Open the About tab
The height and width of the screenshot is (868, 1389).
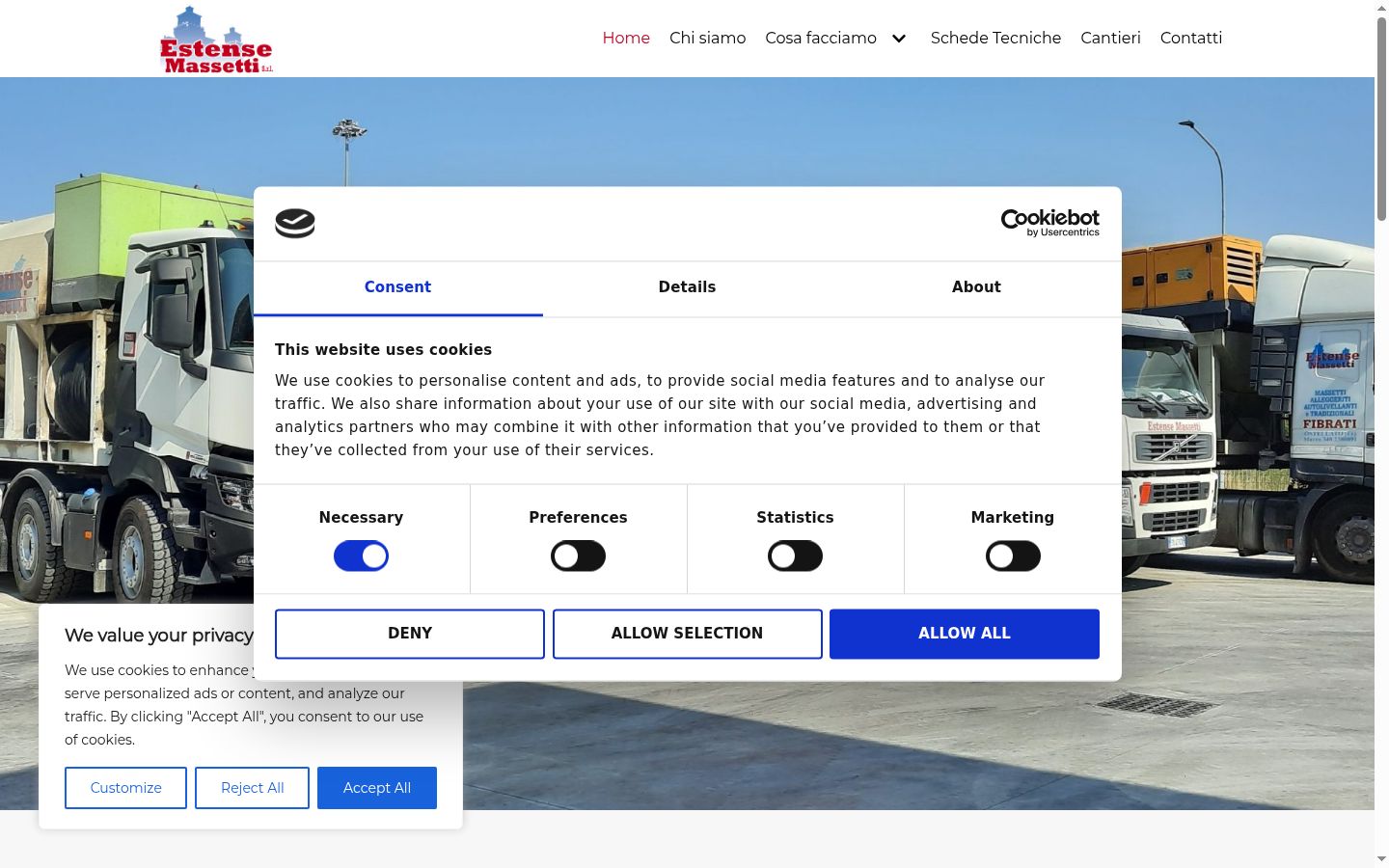pos(976,287)
